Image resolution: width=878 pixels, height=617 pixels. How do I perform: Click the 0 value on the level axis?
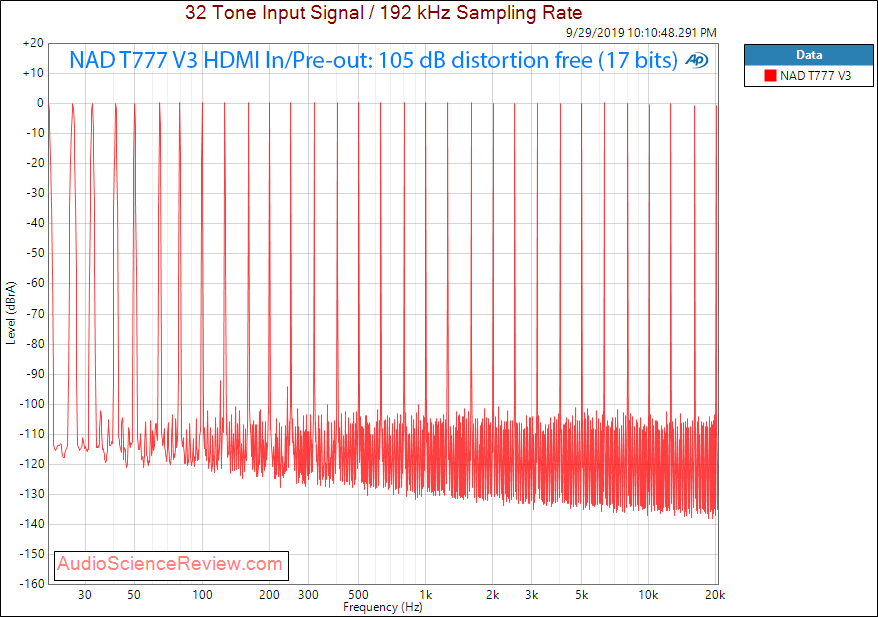(40, 103)
